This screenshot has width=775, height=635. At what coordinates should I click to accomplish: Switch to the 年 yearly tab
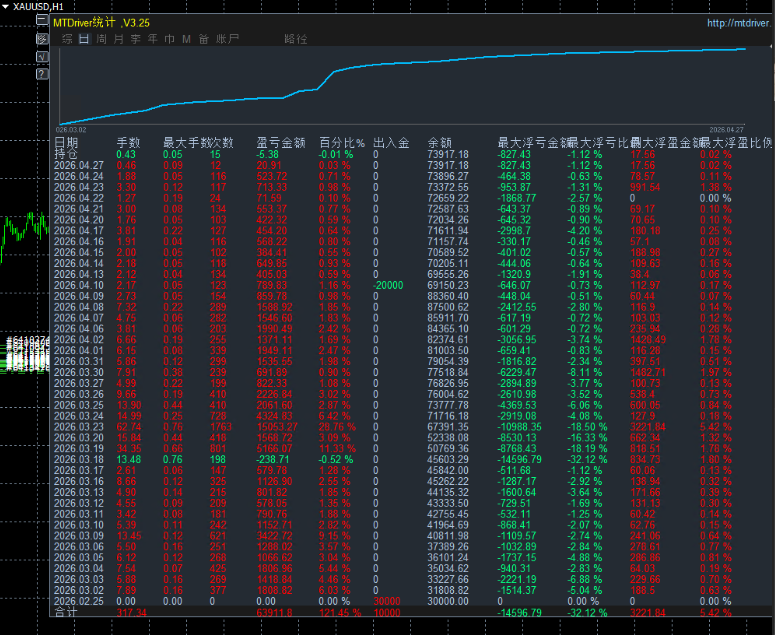pyautogui.click(x=153, y=39)
